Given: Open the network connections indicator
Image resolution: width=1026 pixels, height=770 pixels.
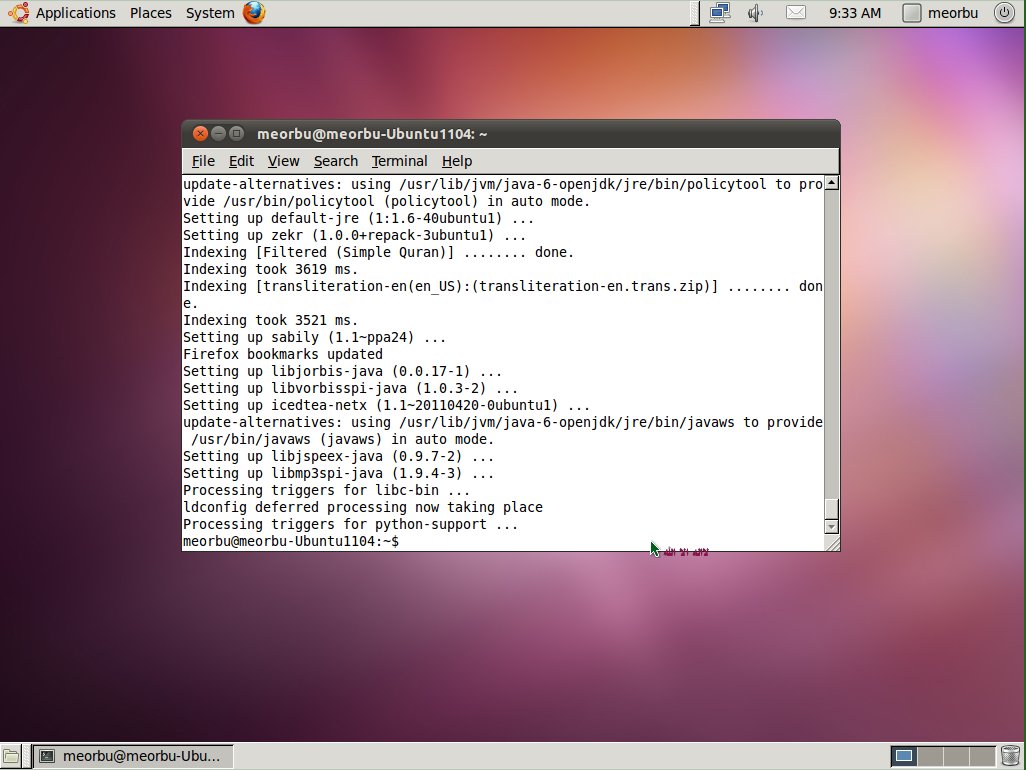Looking at the screenshot, I should pyautogui.click(x=721, y=13).
